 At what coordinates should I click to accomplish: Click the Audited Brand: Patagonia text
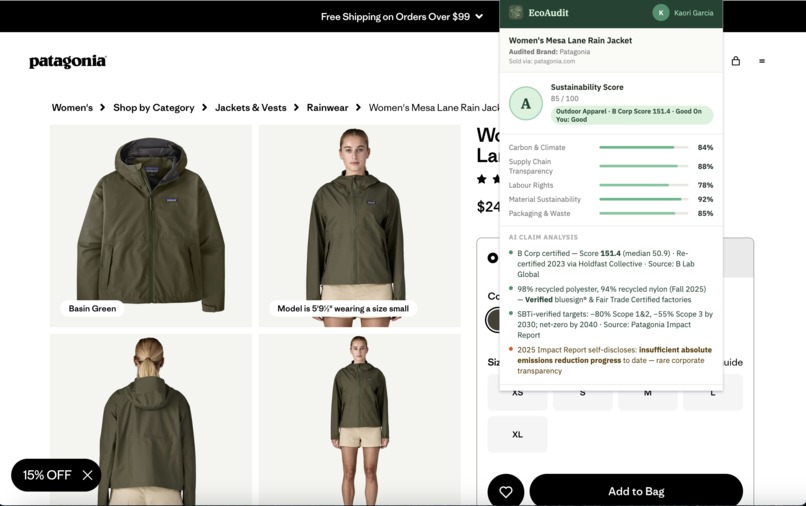[549, 51]
